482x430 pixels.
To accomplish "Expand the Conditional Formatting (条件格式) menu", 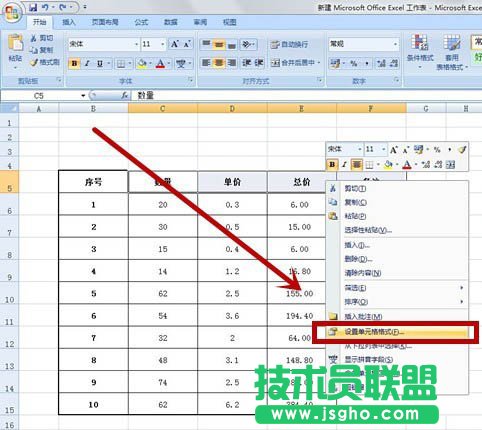I will pos(420,52).
